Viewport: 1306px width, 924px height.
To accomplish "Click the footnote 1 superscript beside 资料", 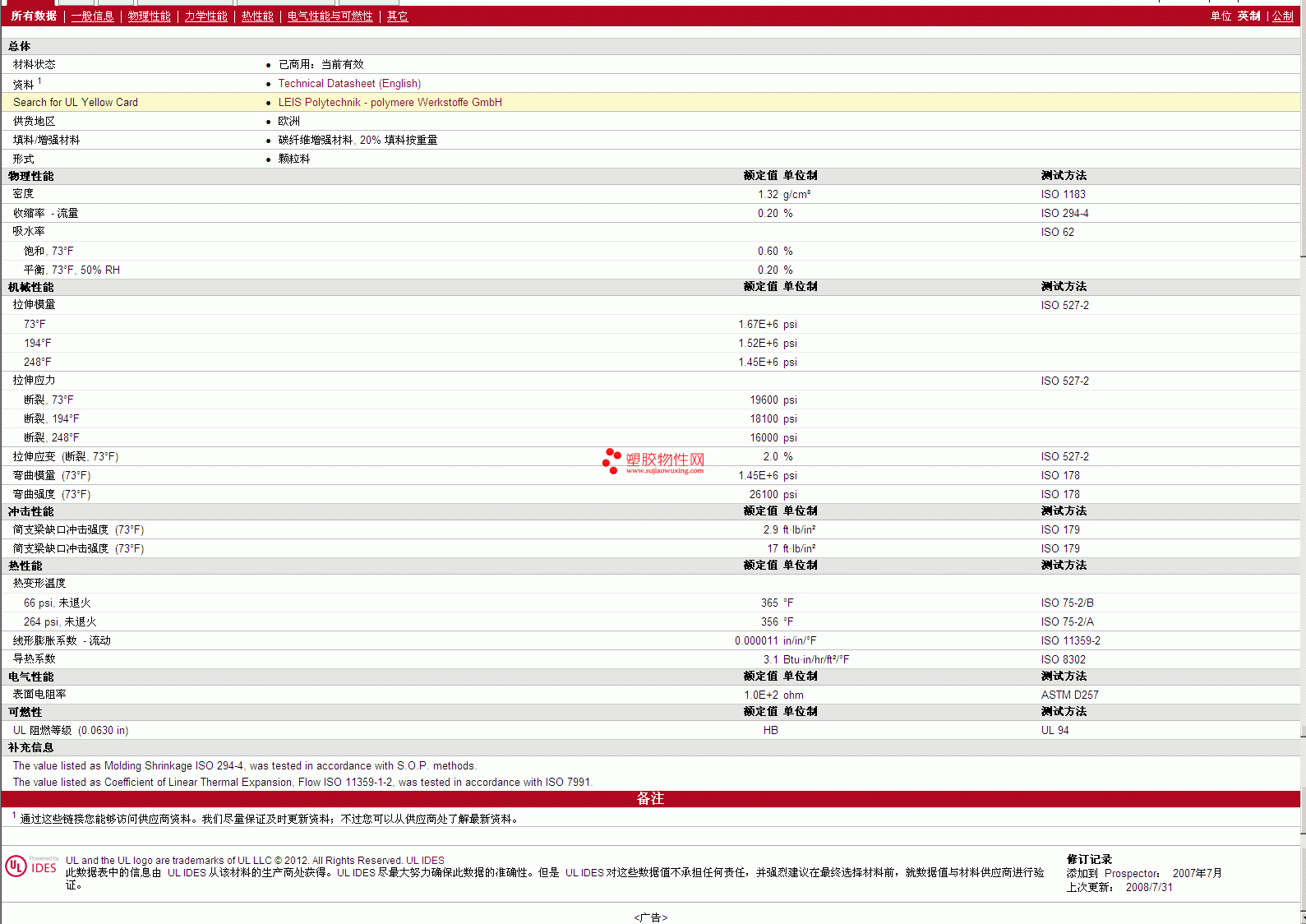I will tap(39, 81).
